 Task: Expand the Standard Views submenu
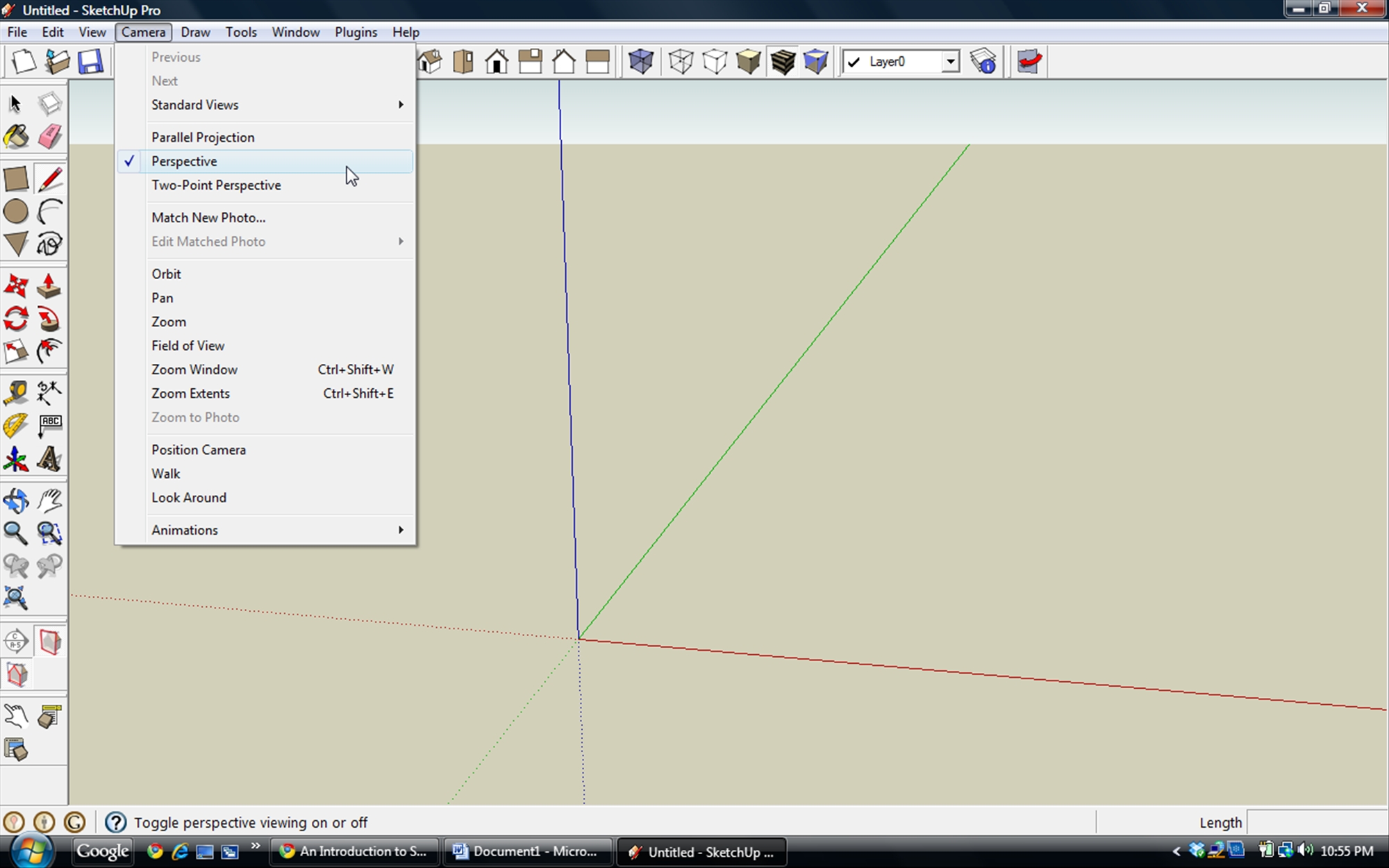(x=265, y=105)
